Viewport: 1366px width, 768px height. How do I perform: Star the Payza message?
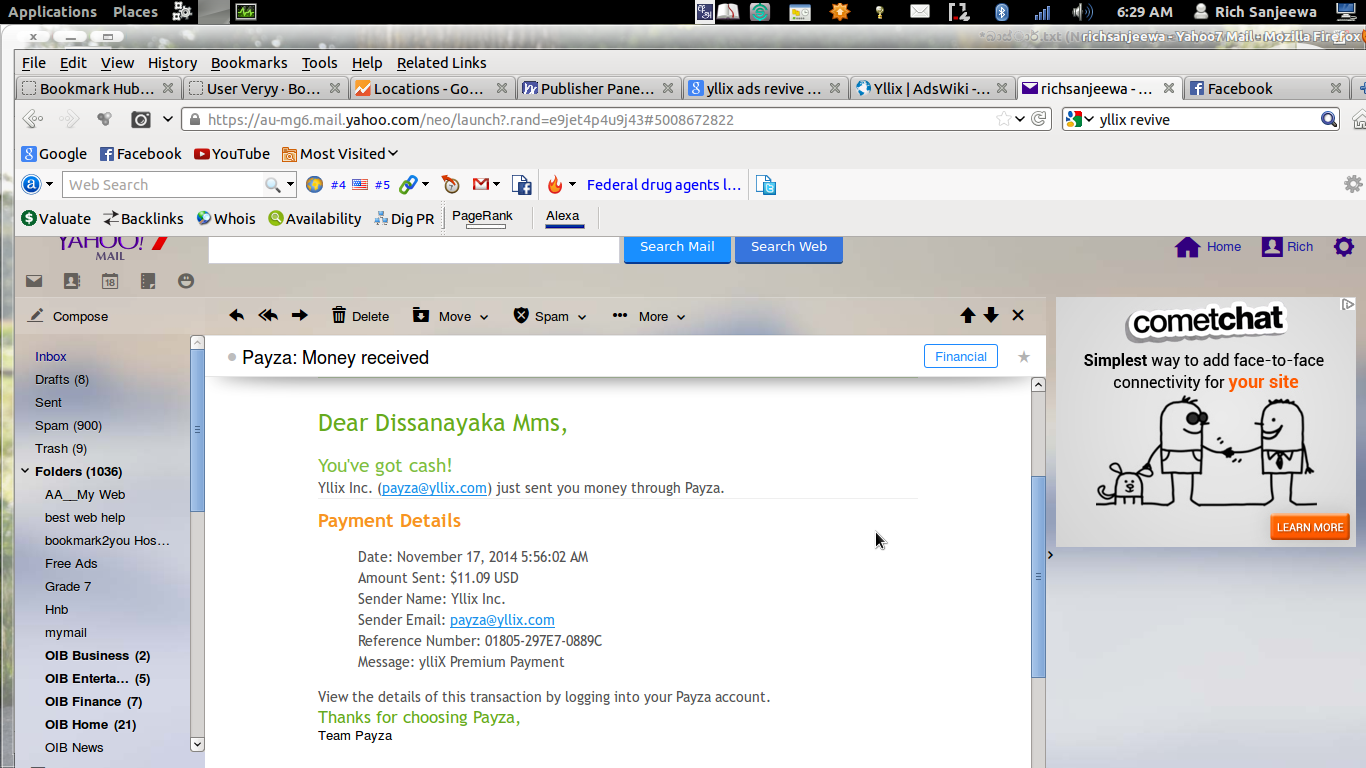tap(1023, 357)
